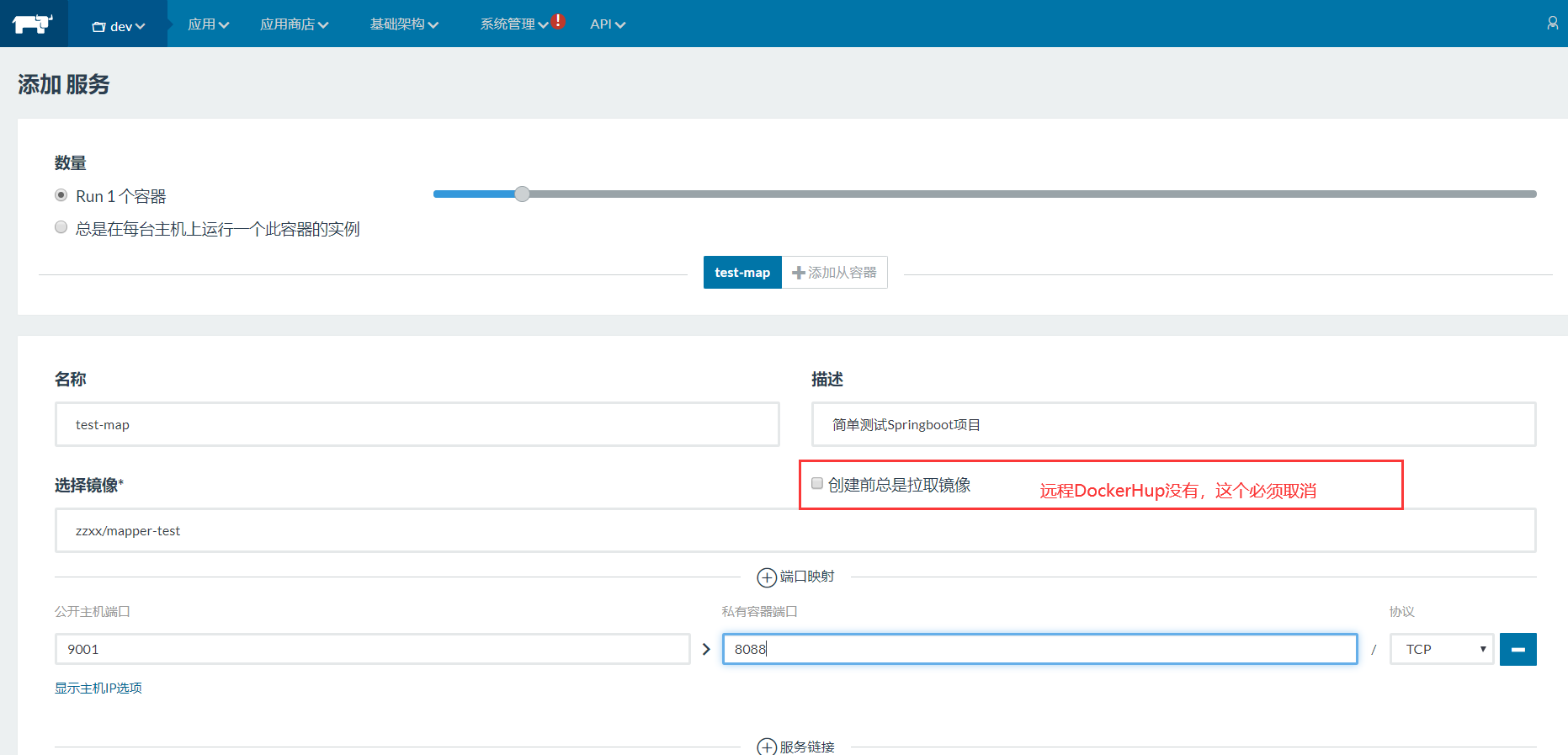Open the API menu
This screenshot has height=755, width=1568.
click(x=607, y=24)
